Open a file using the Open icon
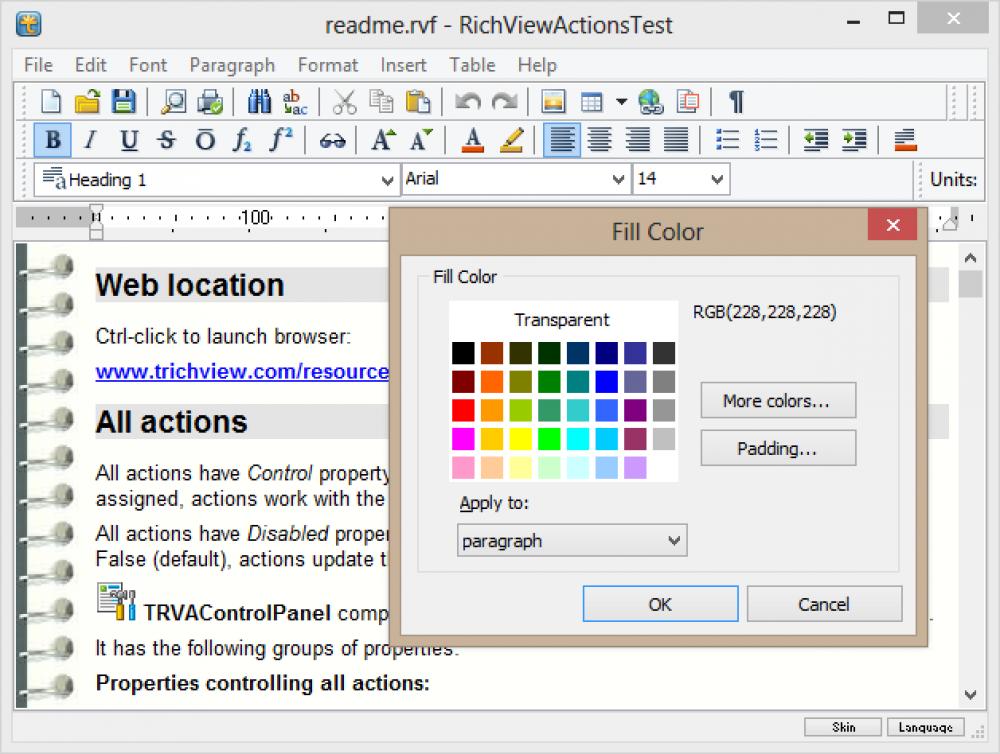Viewport: 1000px width, 754px height. pyautogui.click(x=86, y=101)
